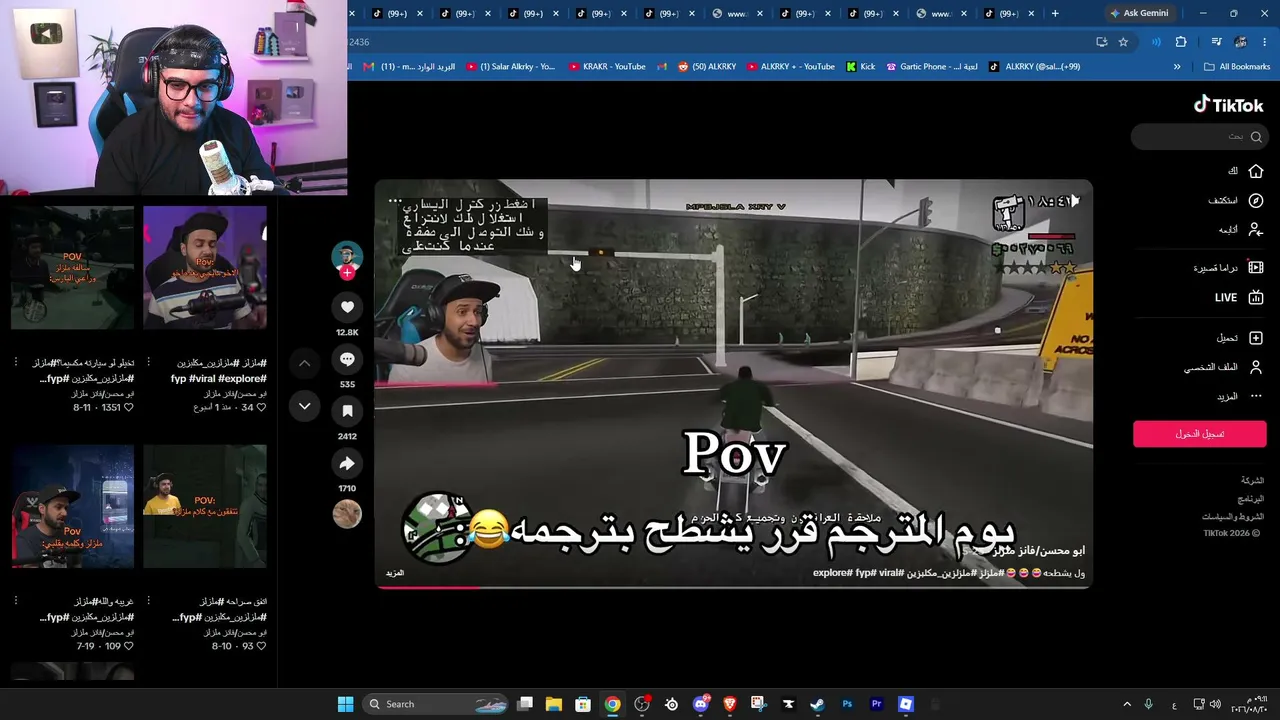Open the blue-lit thumbnail with the phone
Screen dimensions: 1280x720
(72, 507)
